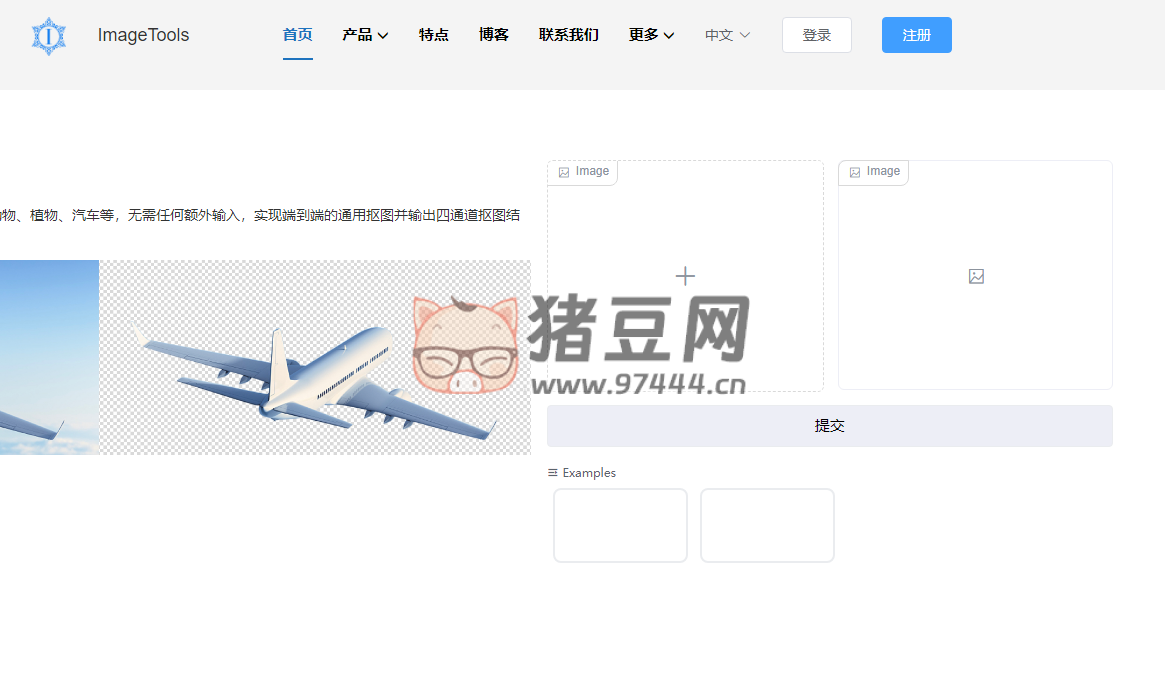Expand the 更多 dropdown
The image size is (1165, 688).
(x=651, y=35)
